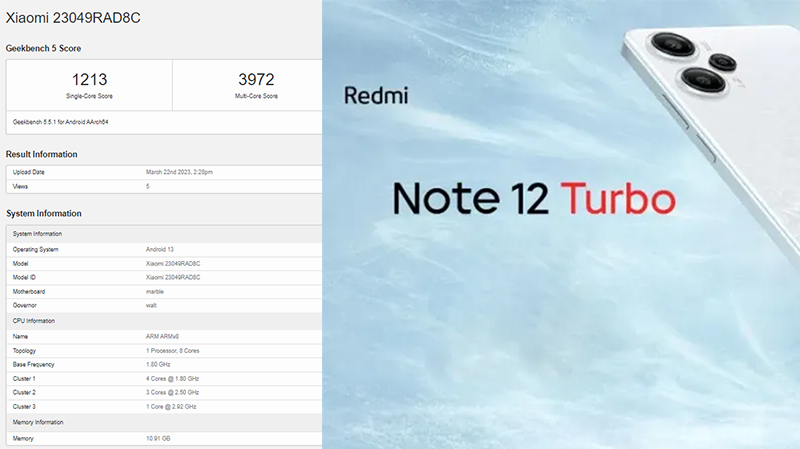The width and height of the screenshot is (800, 449).
Task: Click the Memory Information header row
Action: (x=164, y=422)
